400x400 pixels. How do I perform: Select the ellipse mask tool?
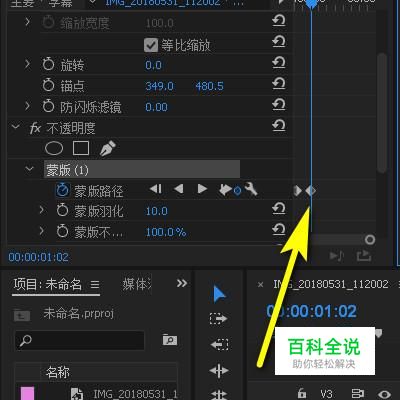[x=54, y=149]
